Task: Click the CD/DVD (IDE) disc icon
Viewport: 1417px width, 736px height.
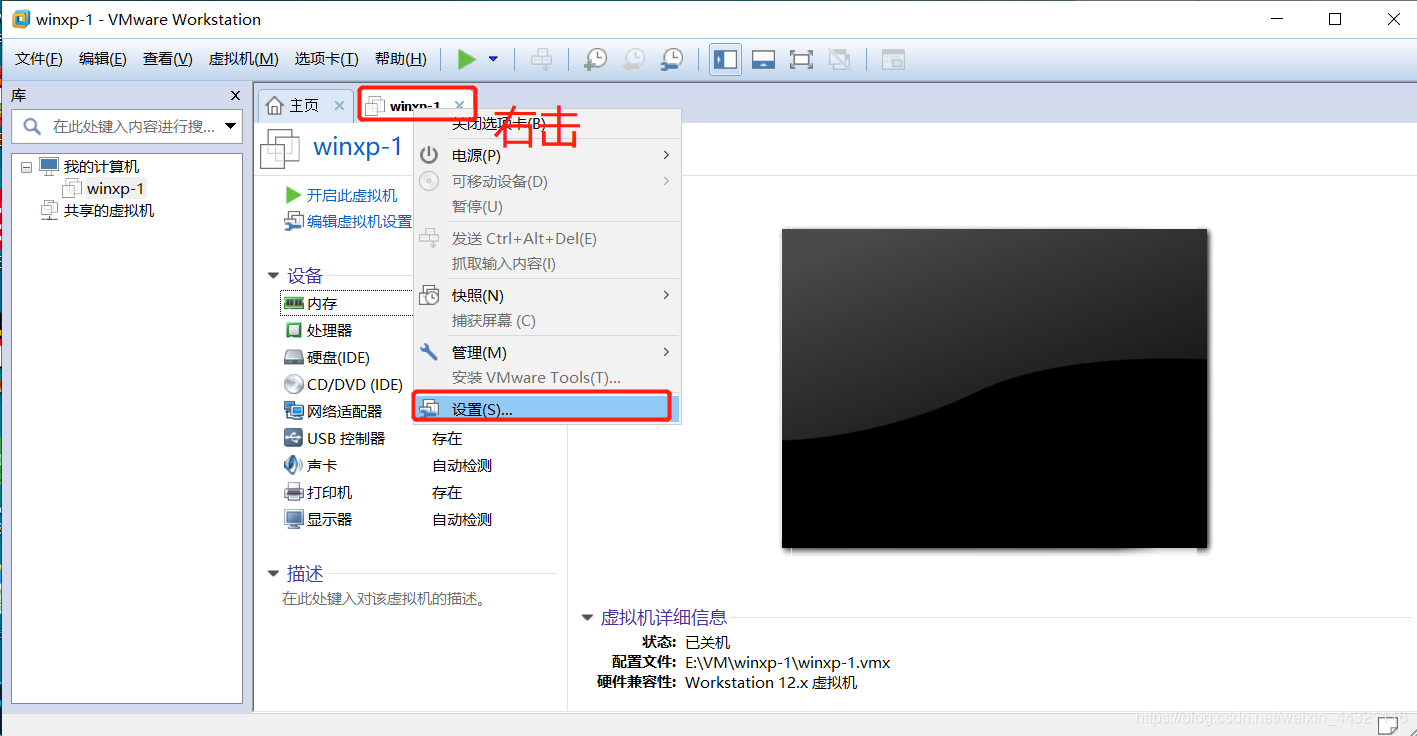Action: coord(293,384)
